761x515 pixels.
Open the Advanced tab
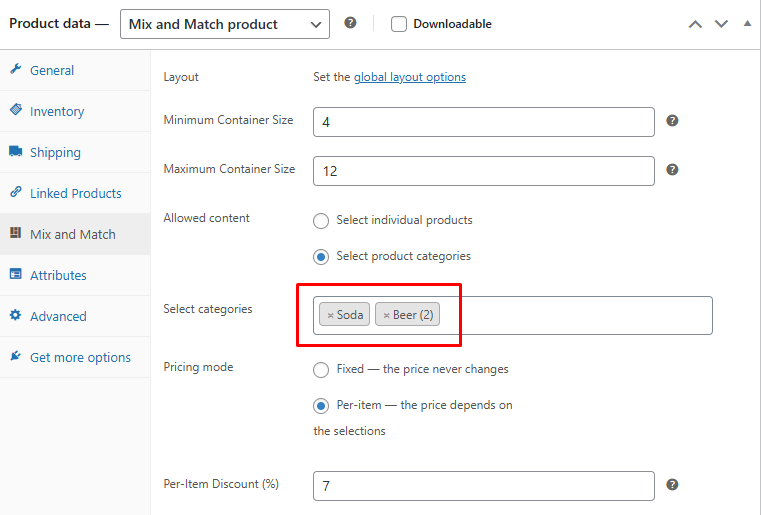75,316
